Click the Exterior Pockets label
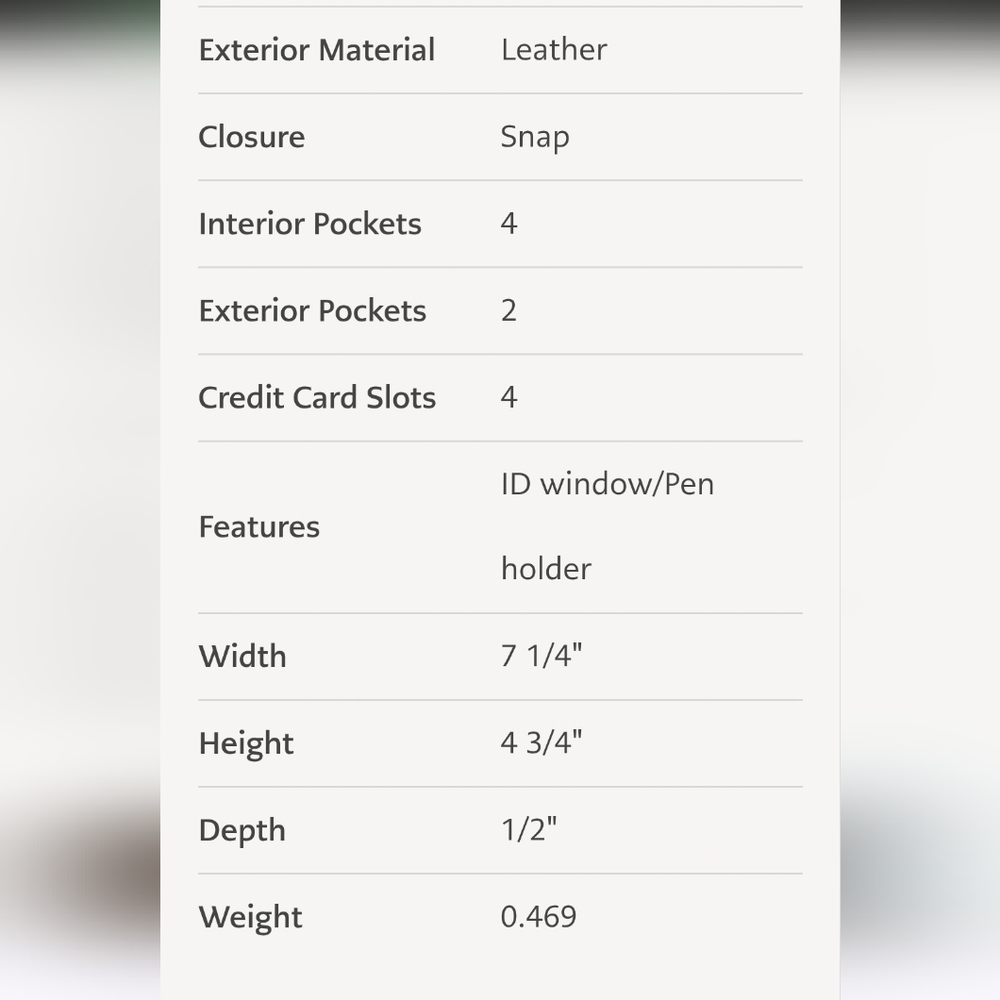The height and width of the screenshot is (1000, 1000). pyautogui.click(x=312, y=311)
